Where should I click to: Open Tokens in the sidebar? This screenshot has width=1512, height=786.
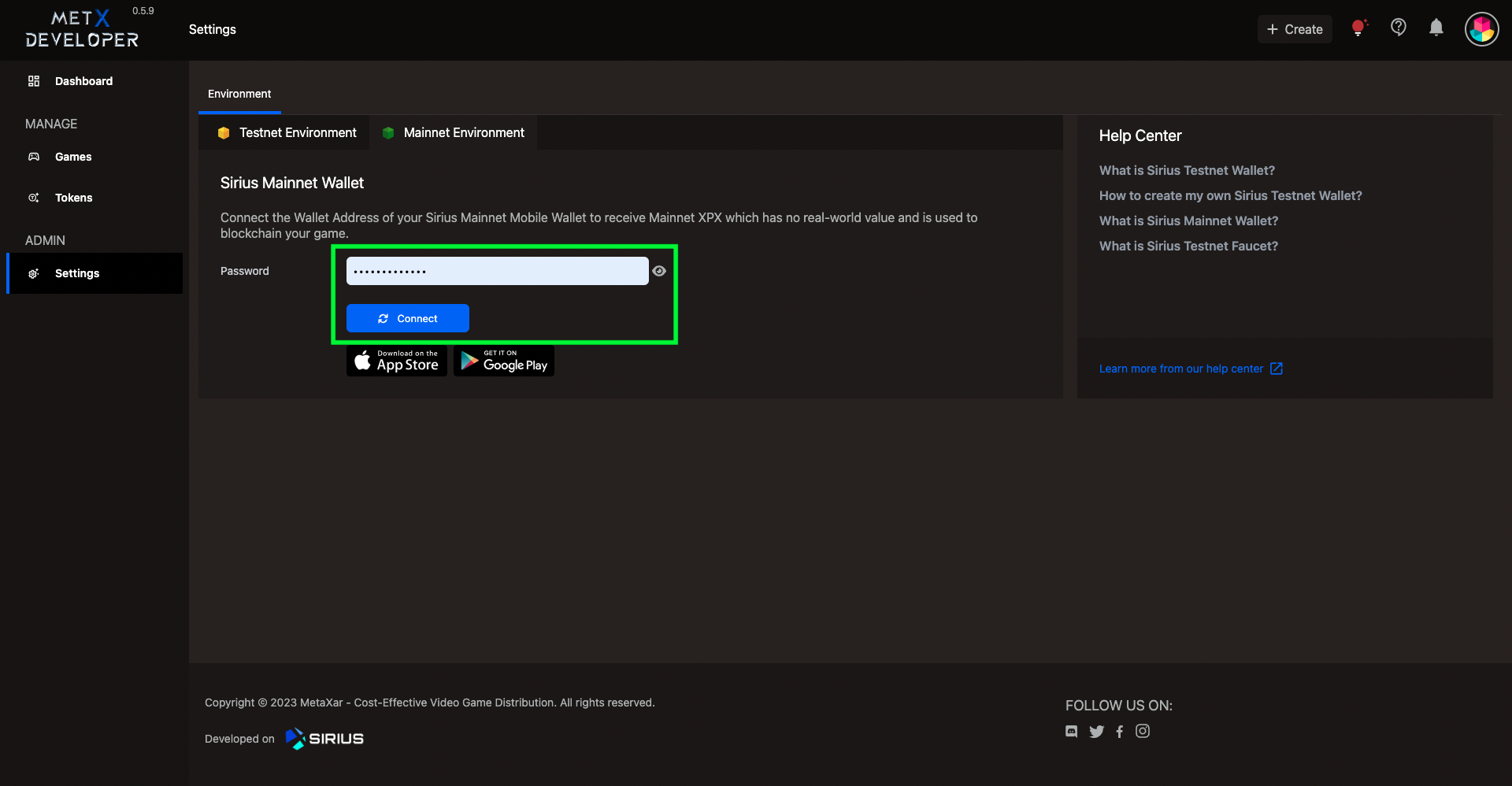pyautogui.click(x=94, y=198)
